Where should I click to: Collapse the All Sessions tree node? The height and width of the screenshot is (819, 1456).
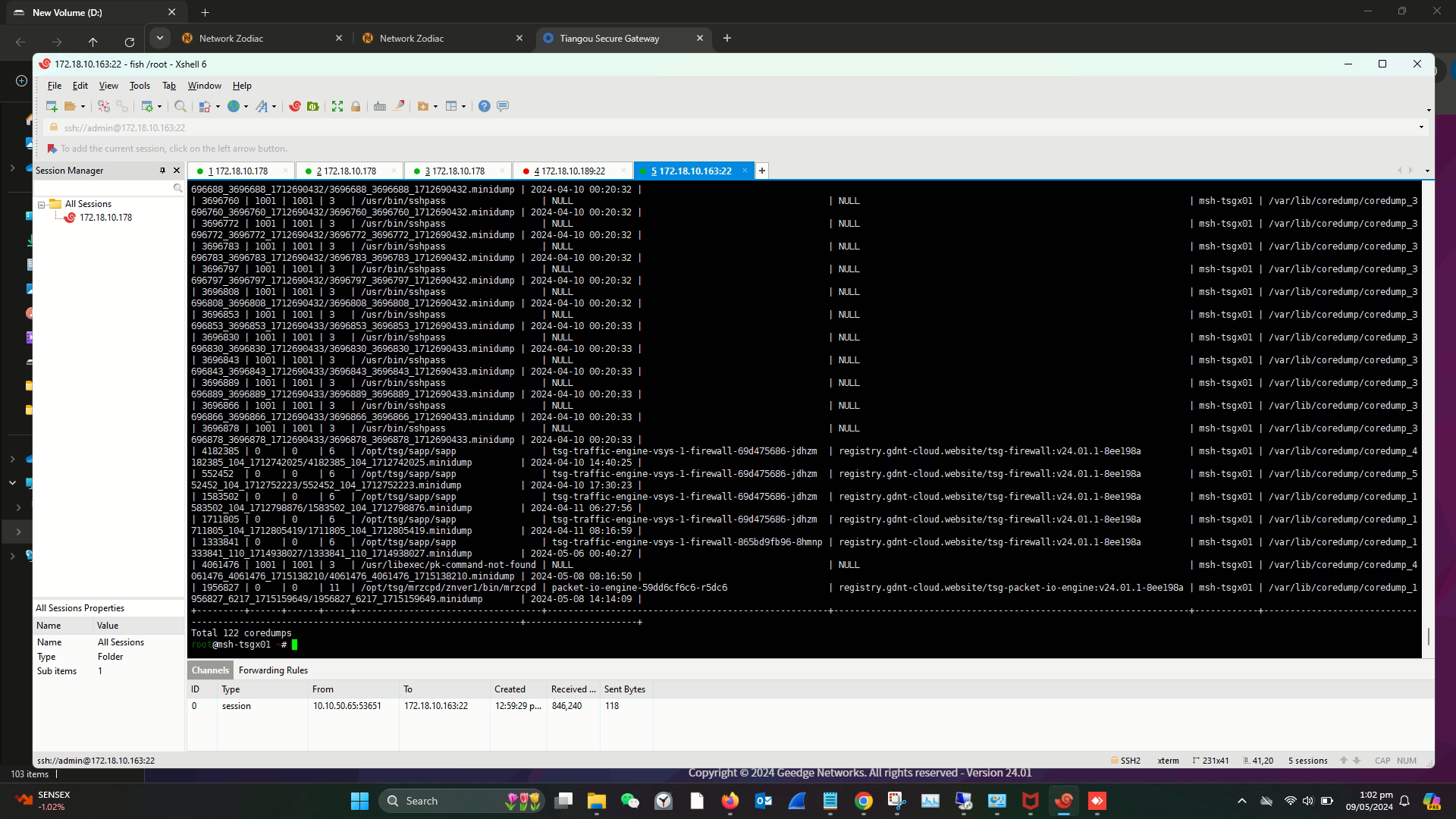[42, 204]
